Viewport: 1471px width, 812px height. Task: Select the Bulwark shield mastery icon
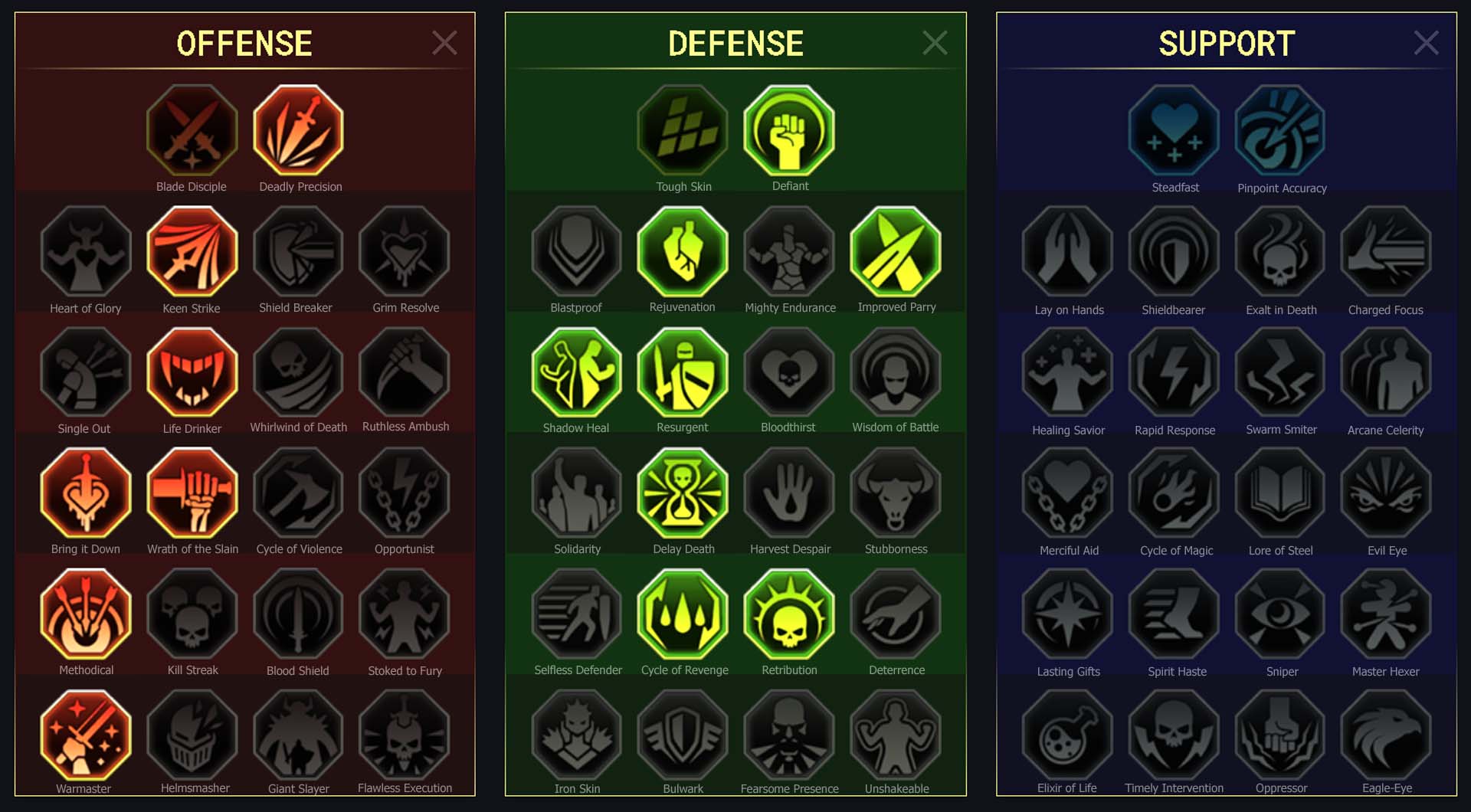pos(683,735)
